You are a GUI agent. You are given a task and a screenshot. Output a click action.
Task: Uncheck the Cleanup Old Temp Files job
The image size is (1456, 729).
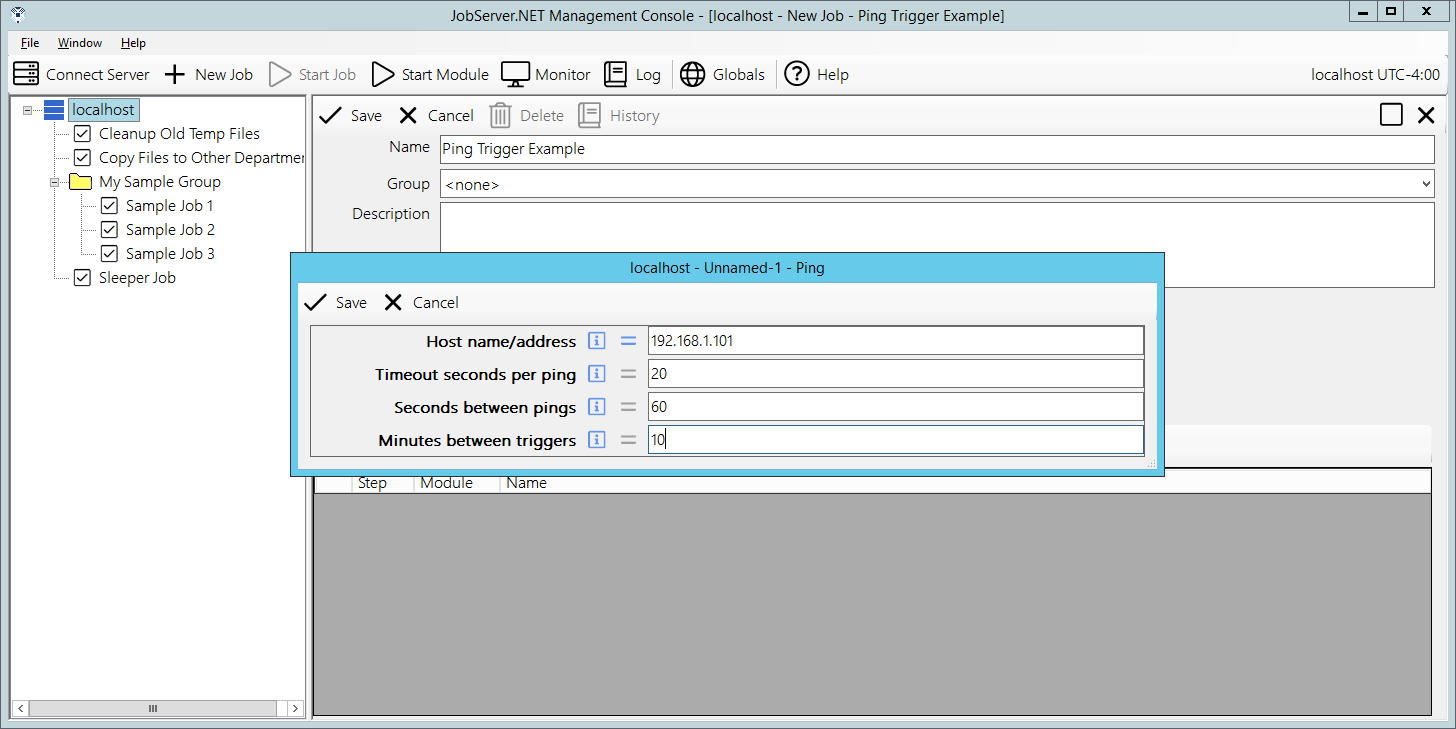[83, 134]
